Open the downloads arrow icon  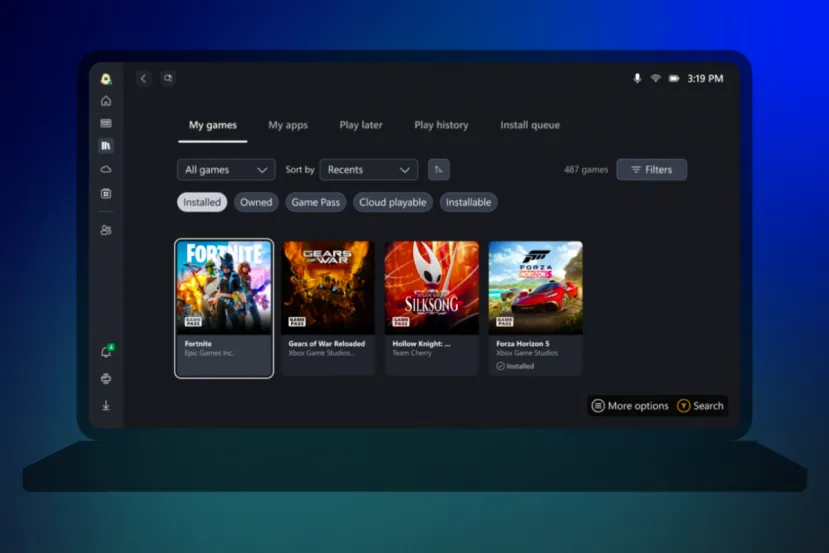coord(106,405)
